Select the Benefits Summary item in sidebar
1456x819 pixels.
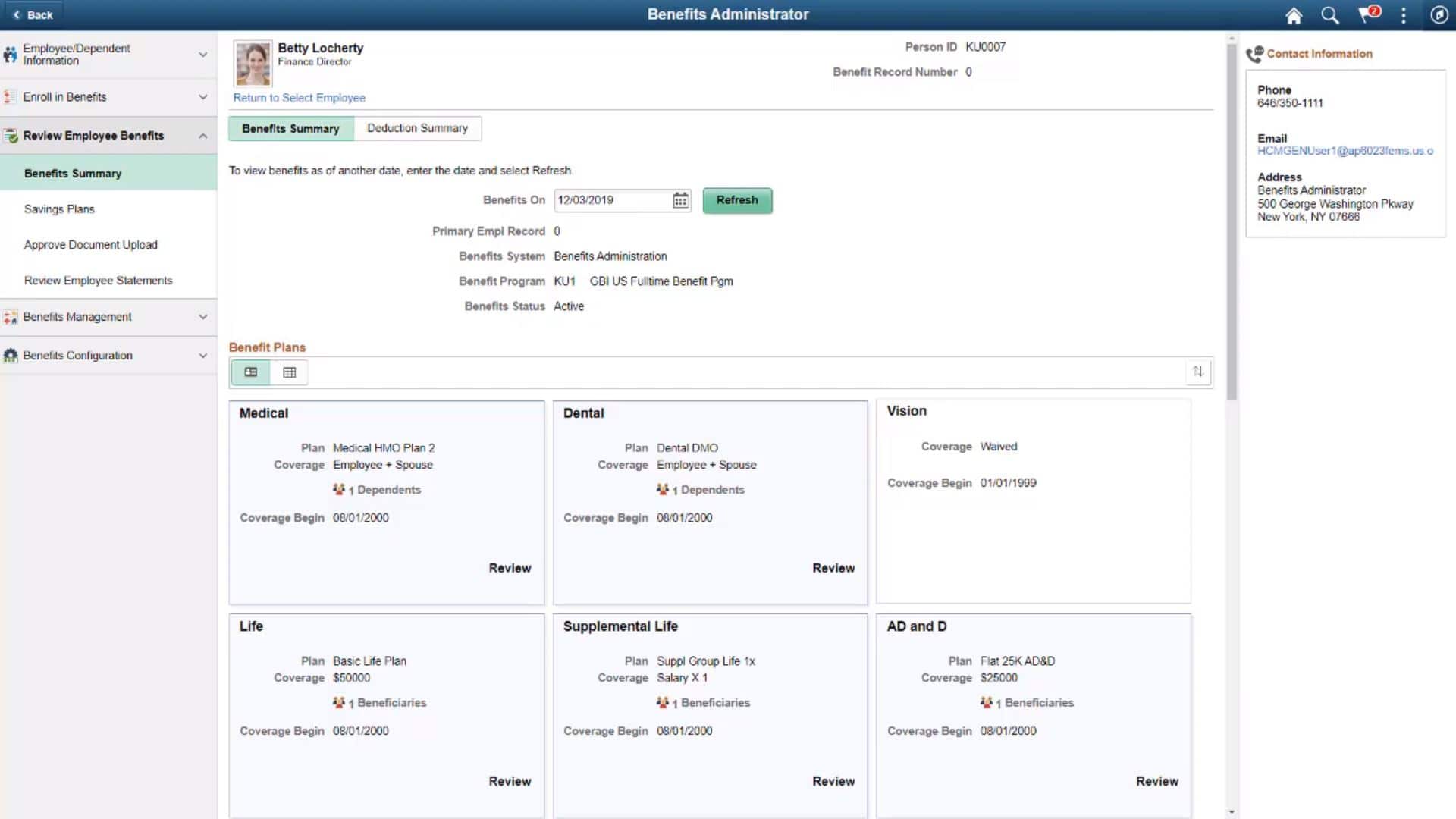point(73,173)
